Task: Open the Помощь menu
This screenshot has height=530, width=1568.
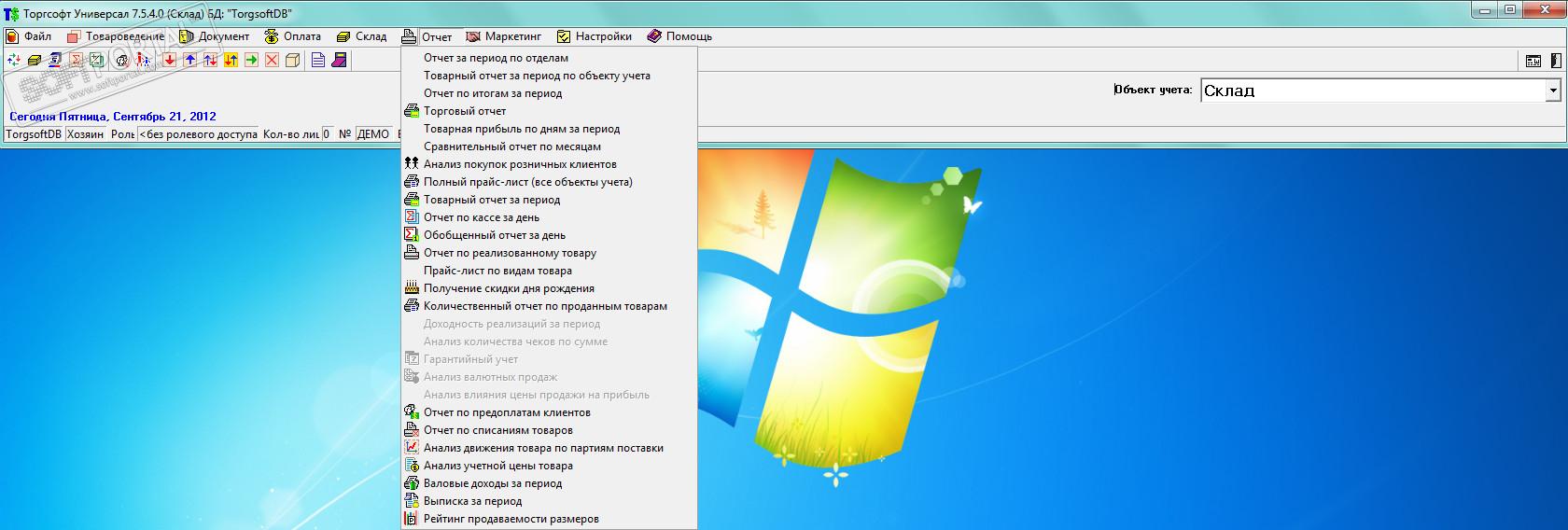Action: click(x=679, y=36)
